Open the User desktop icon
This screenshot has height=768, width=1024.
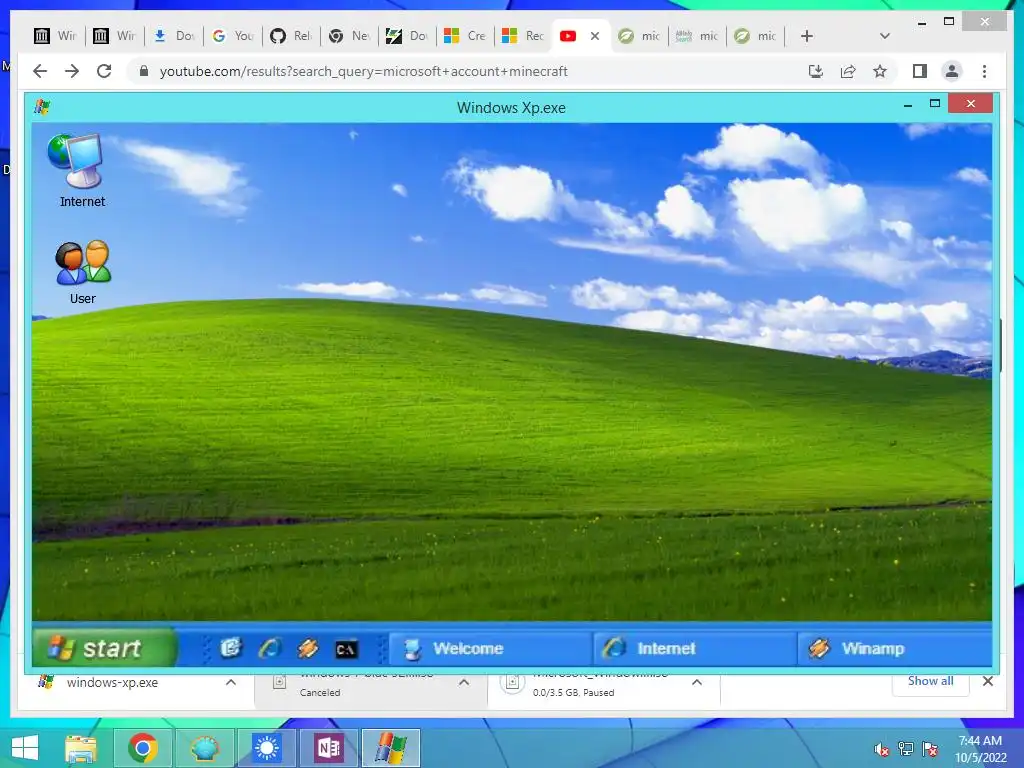coord(82,272)
